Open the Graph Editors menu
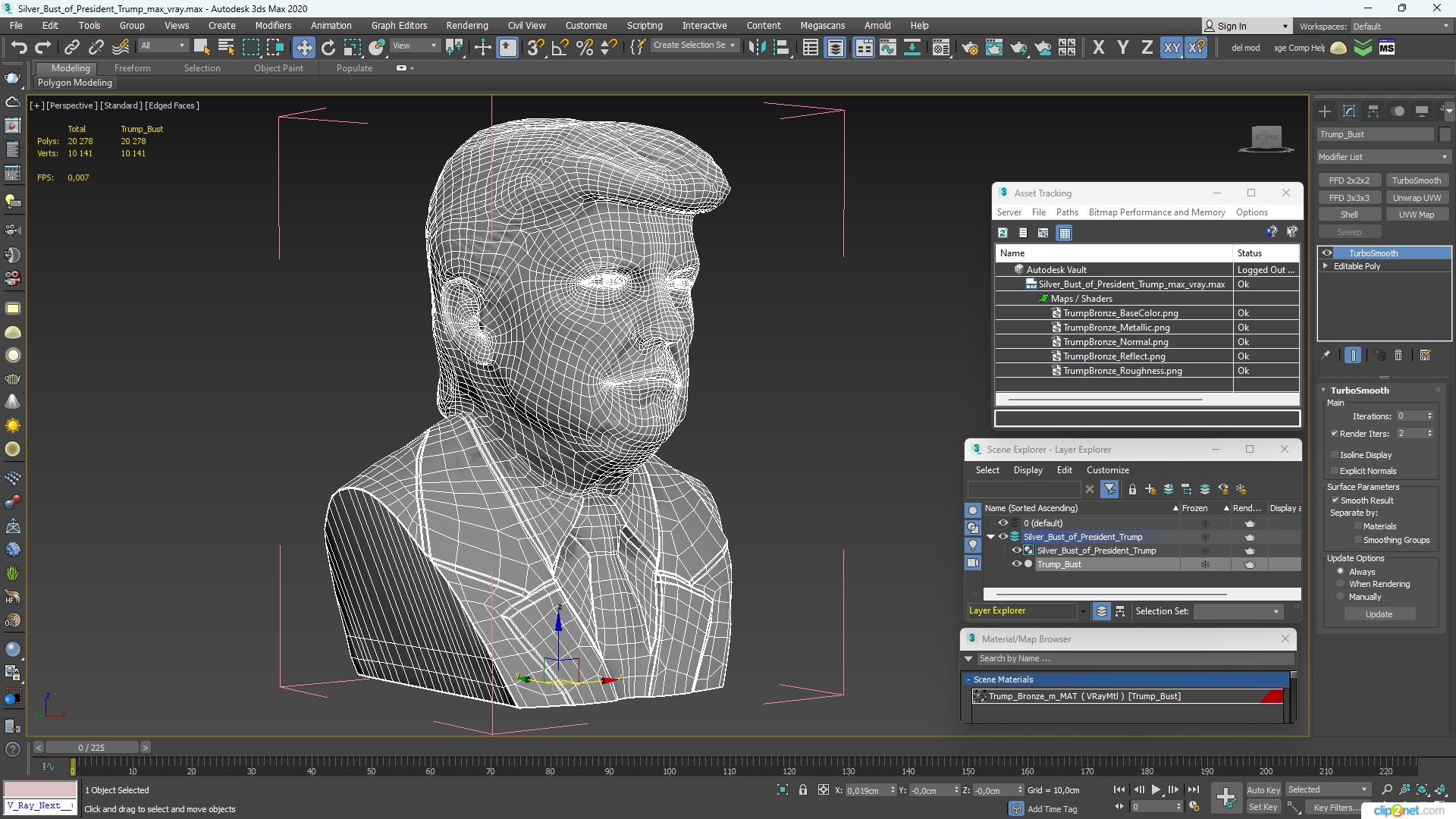This screenshot has width=1456, height=819. (x=400, y=26)
